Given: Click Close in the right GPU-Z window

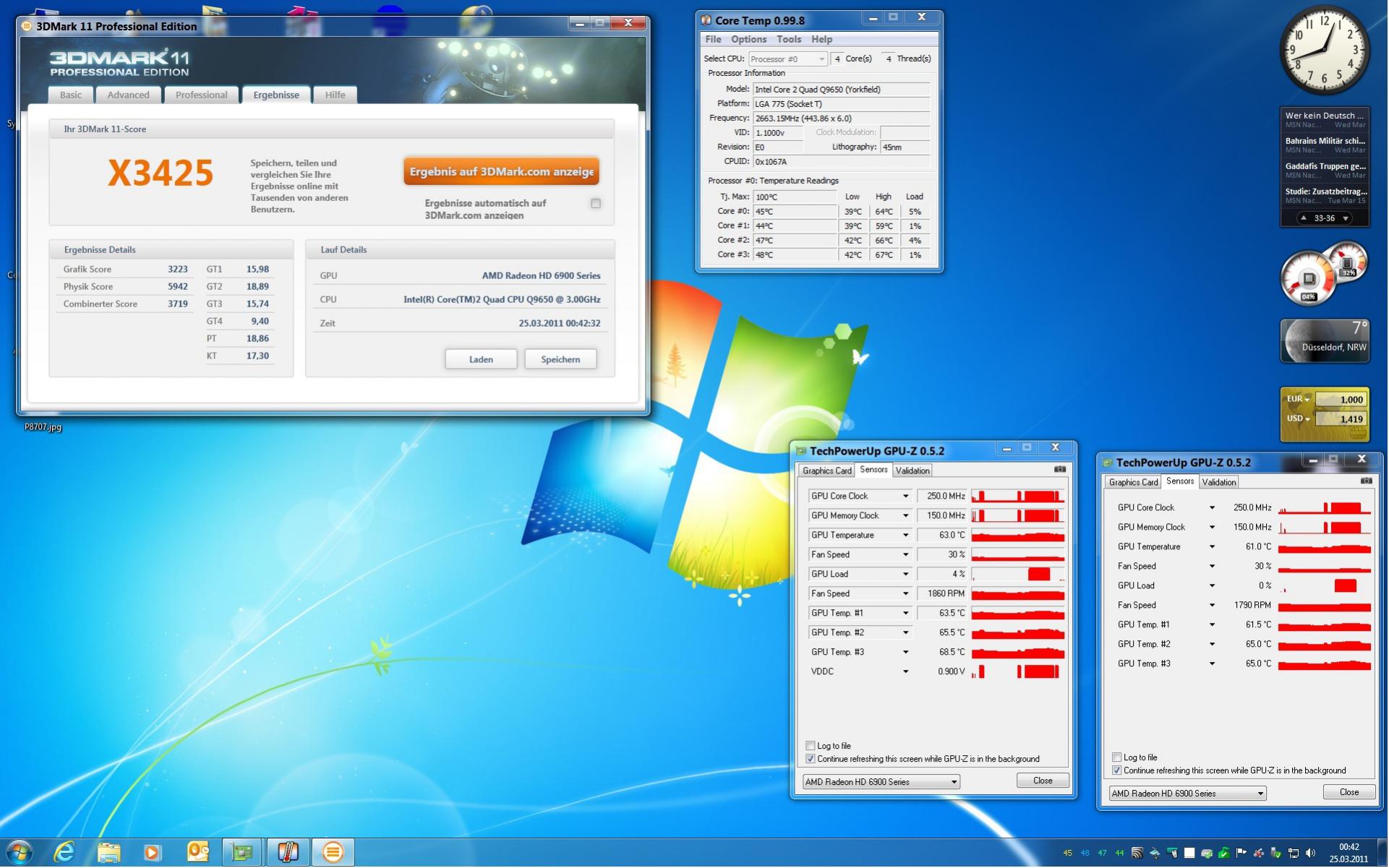Looking at the screenshot, I should coord(1349,792).
